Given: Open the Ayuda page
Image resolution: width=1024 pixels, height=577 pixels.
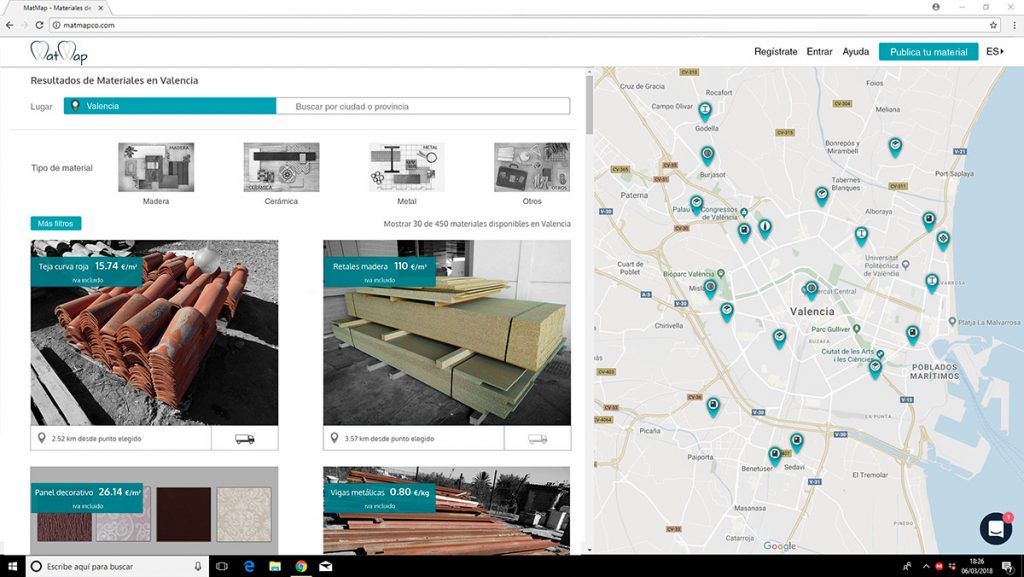Looking at the screenshot, I should (x=856, y=52).
